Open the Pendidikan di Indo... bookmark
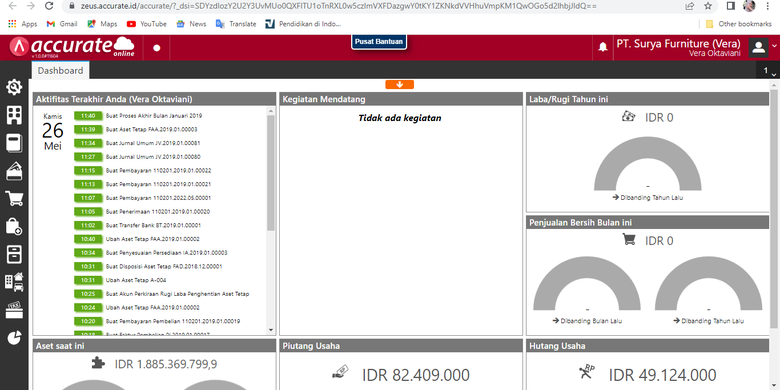This screenshot has height=390, width=780. point(303,24)
